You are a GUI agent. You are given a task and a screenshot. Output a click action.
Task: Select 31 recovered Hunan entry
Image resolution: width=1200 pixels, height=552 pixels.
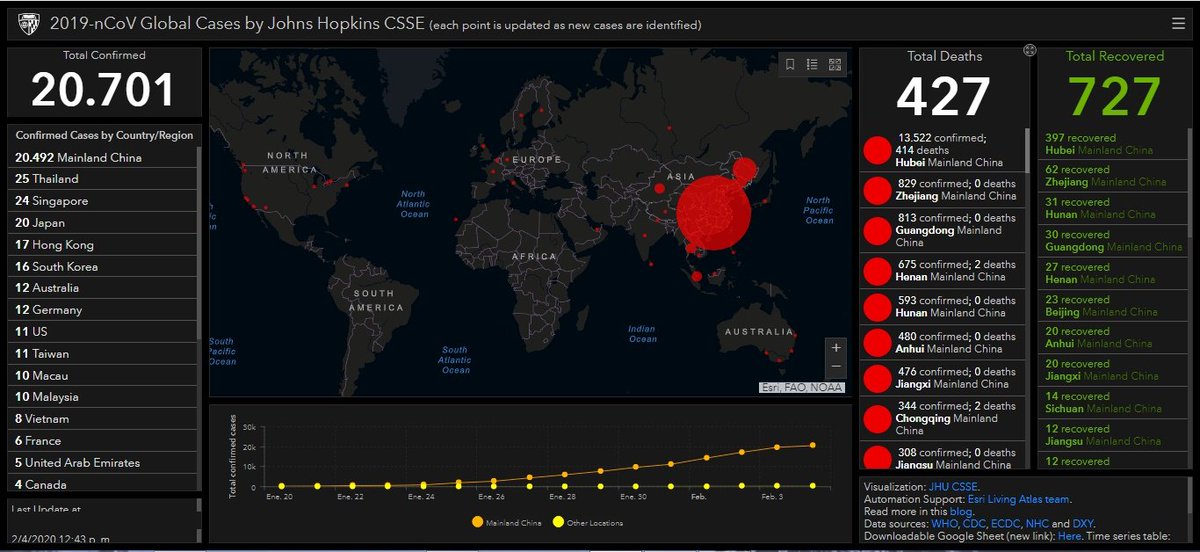pyautogui.click(x=1112, y=208)
